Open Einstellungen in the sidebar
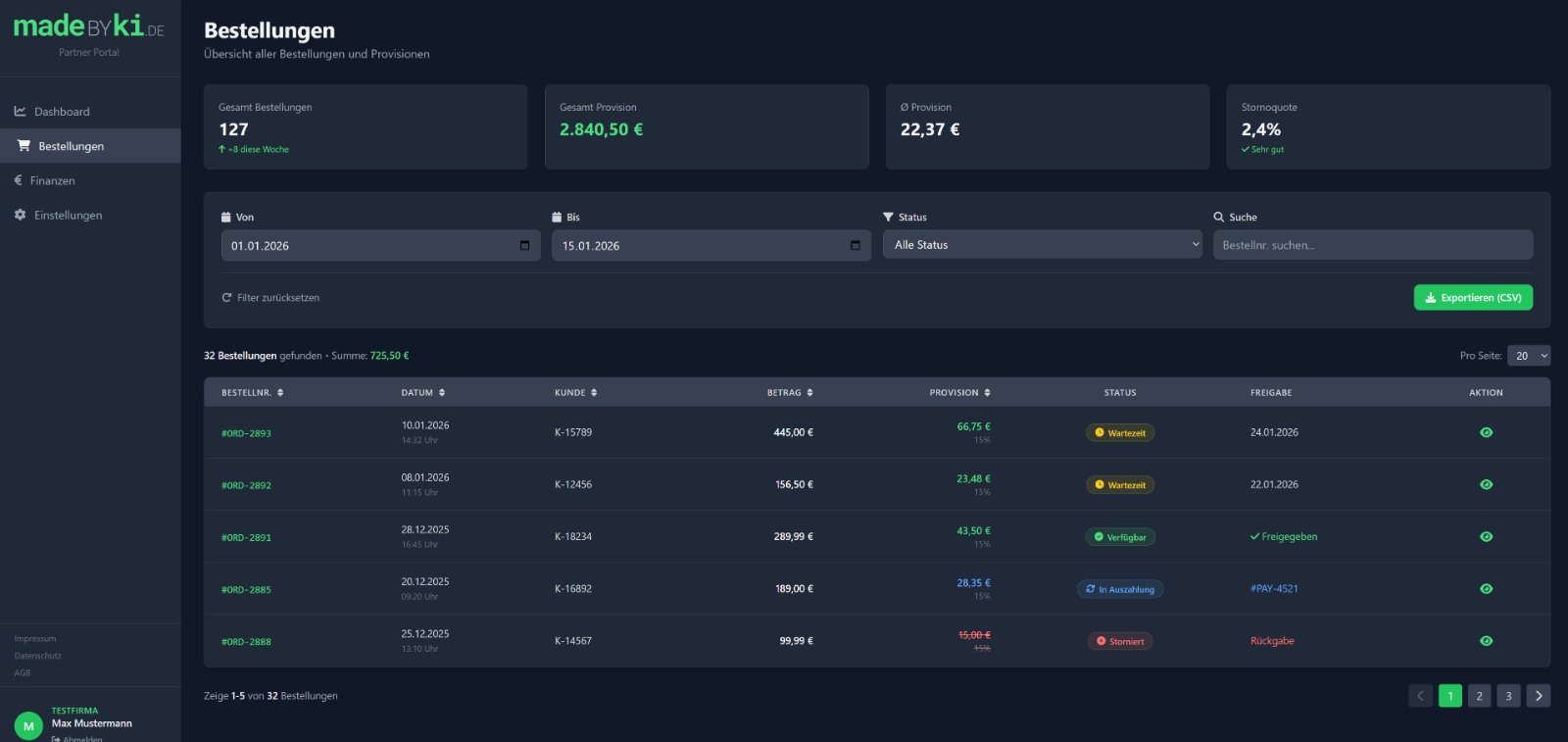 (68, 216)
